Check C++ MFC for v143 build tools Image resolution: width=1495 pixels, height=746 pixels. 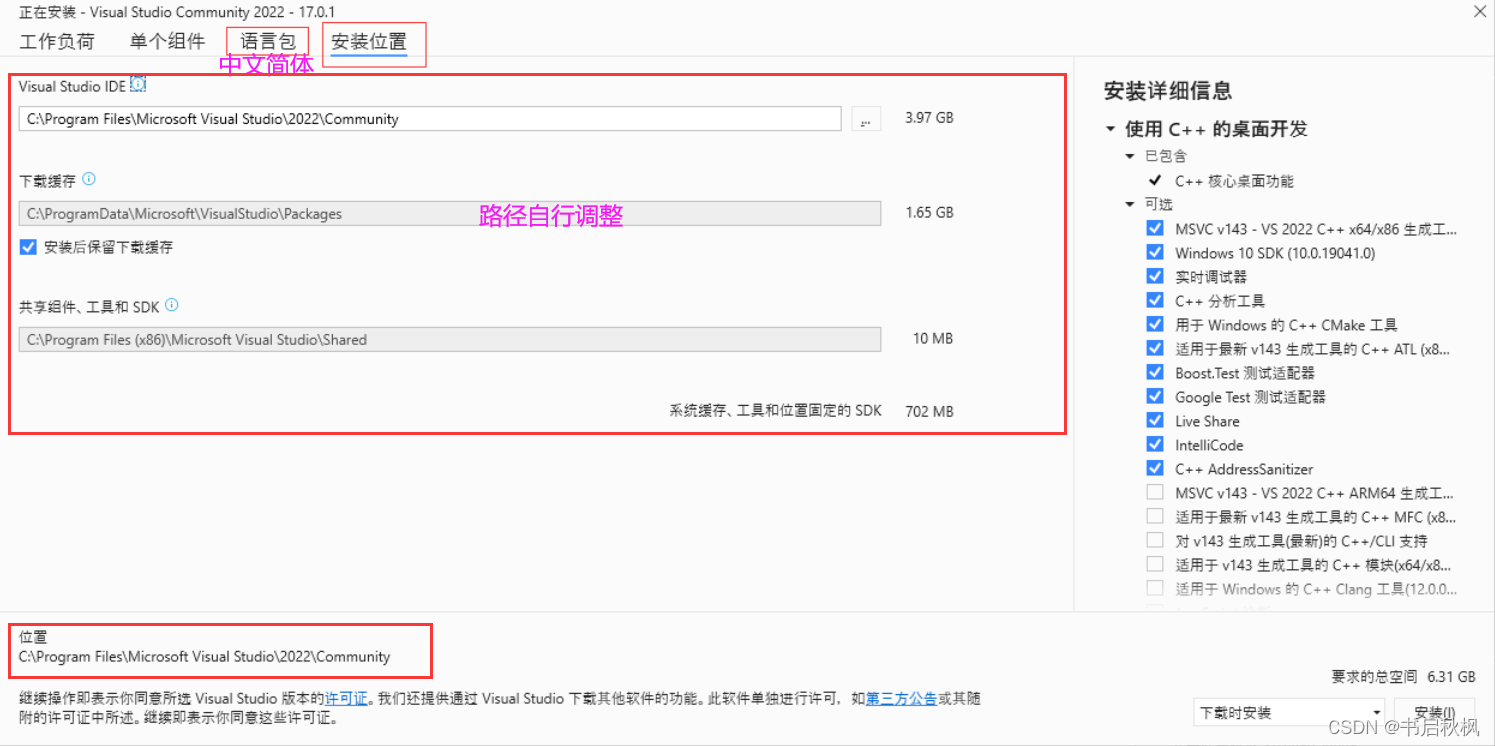point(1155,516)
